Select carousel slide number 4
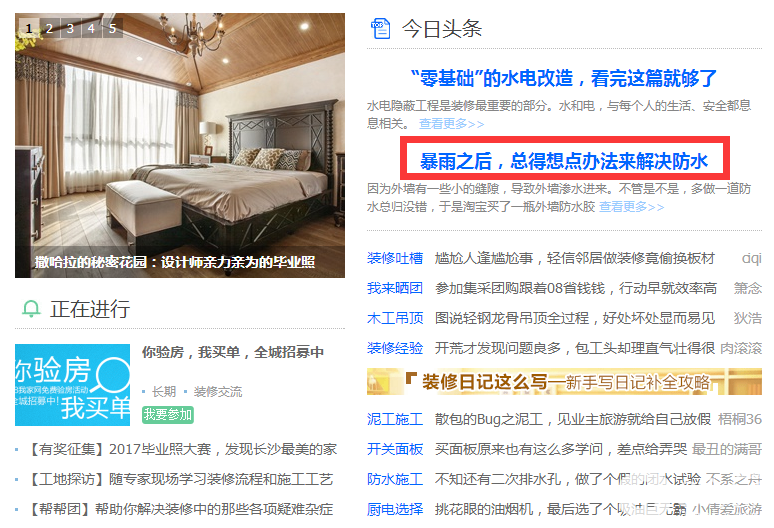The image size is (774, 528). click(91, 28)
